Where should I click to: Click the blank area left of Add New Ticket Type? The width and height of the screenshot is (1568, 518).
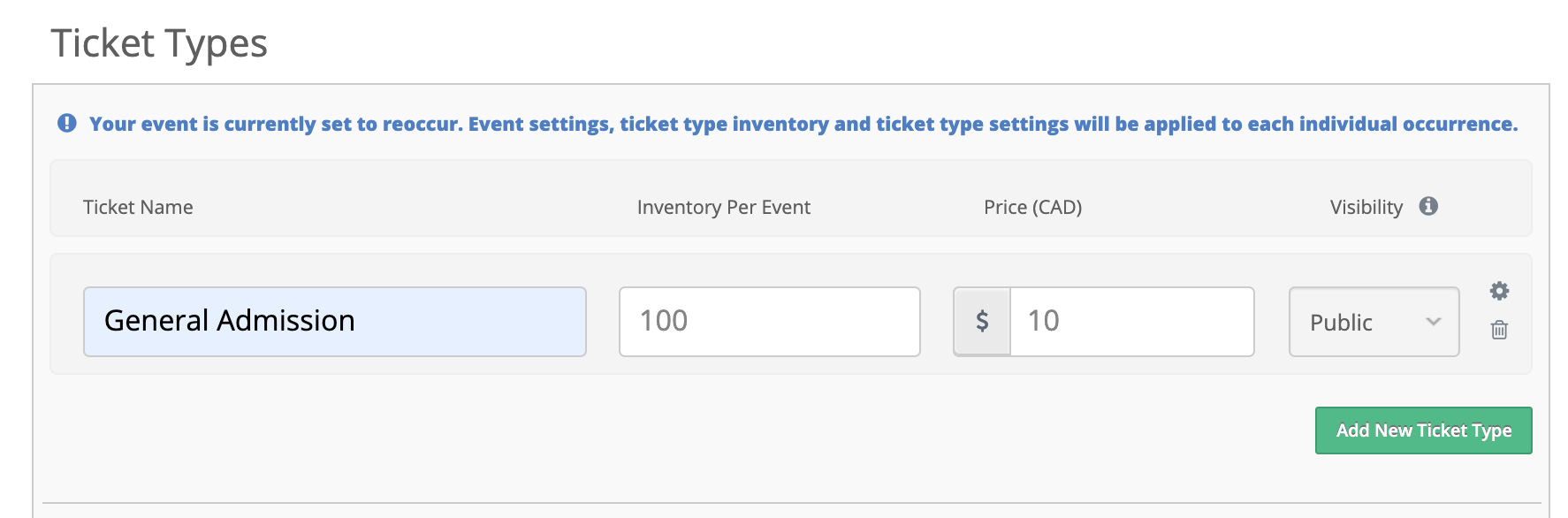[681, 430]
